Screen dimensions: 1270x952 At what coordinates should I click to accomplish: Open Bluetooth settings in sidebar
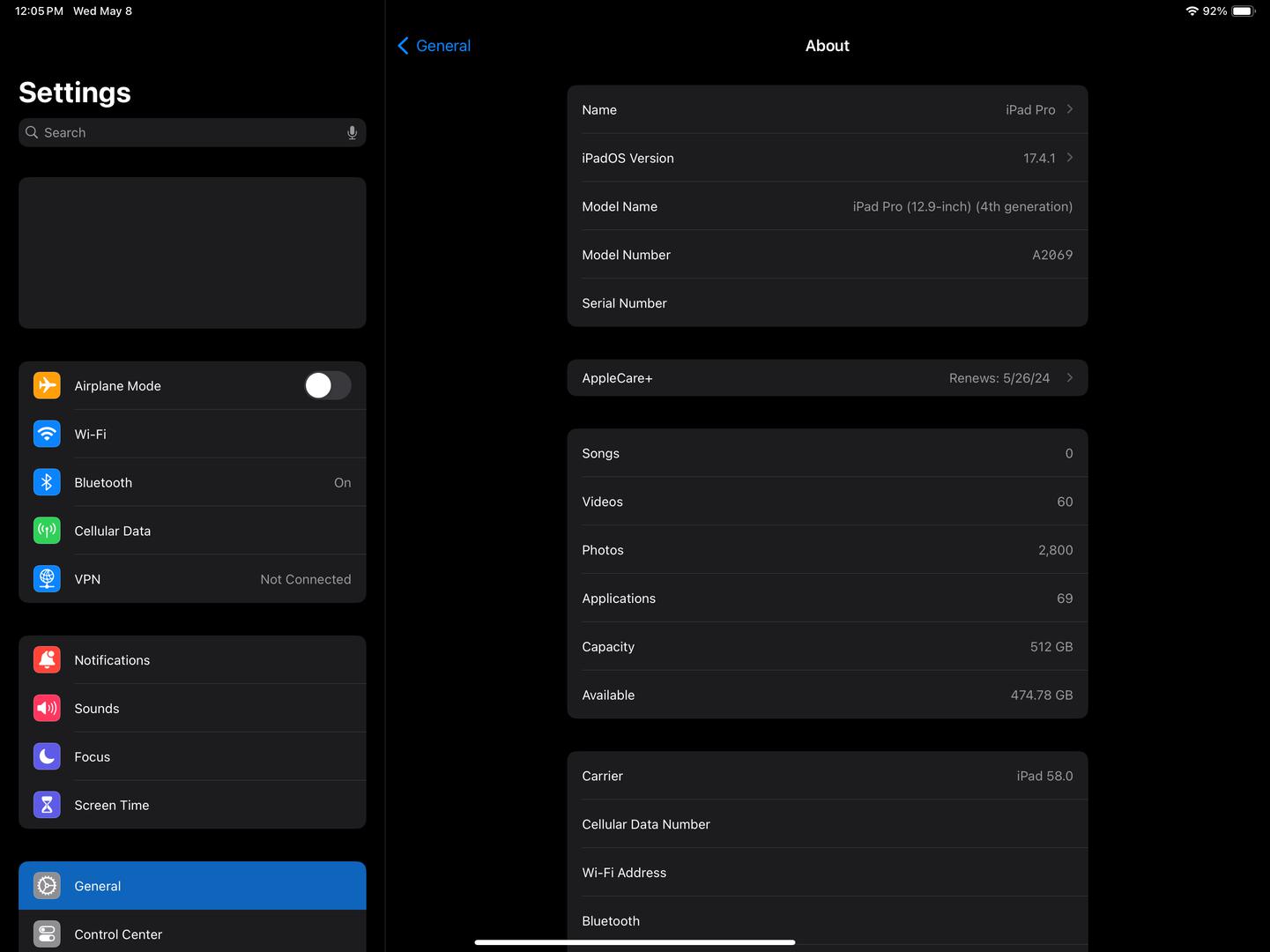(x=192, y=482)
